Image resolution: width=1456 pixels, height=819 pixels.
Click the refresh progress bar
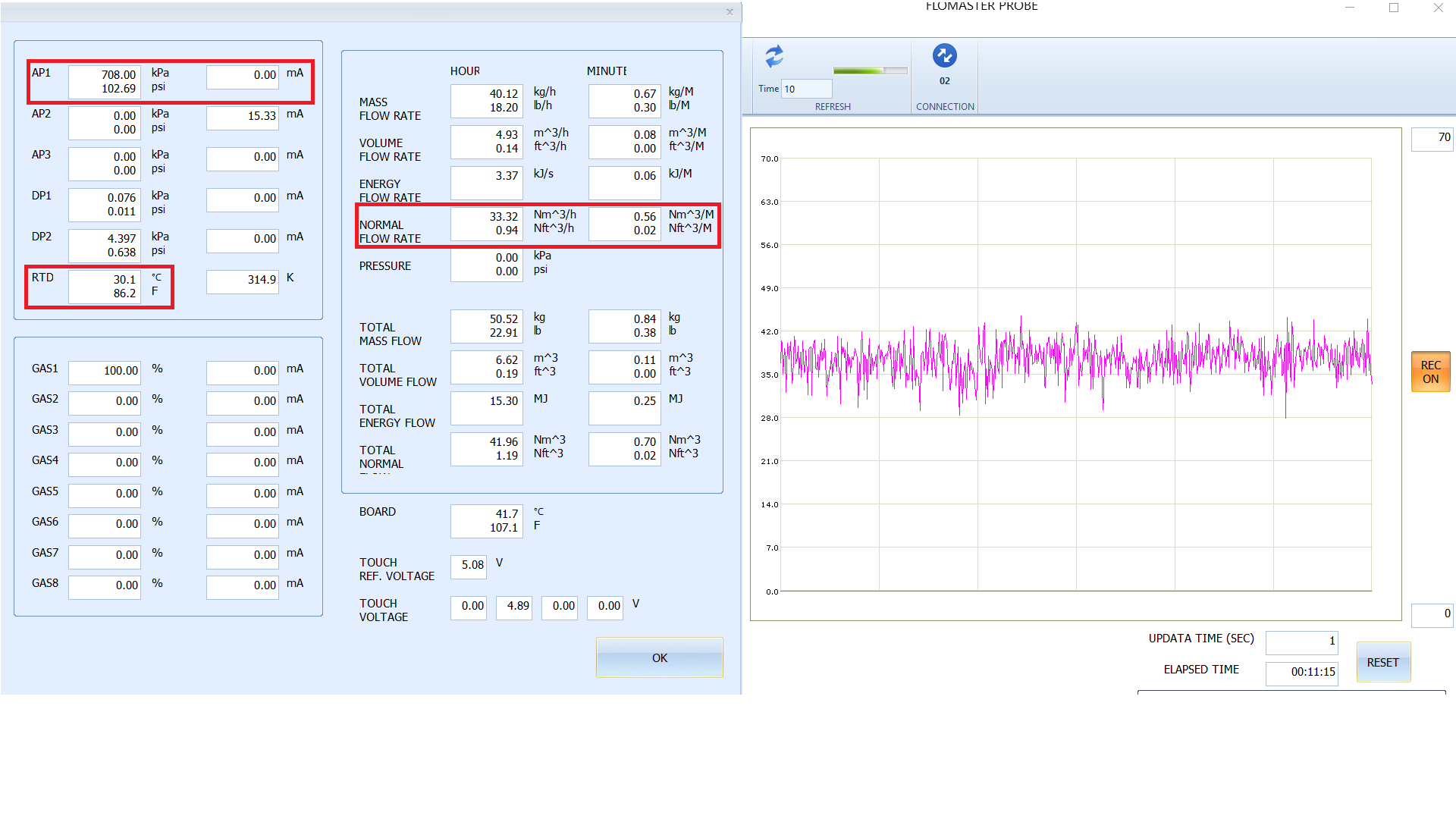click(870, 71)
